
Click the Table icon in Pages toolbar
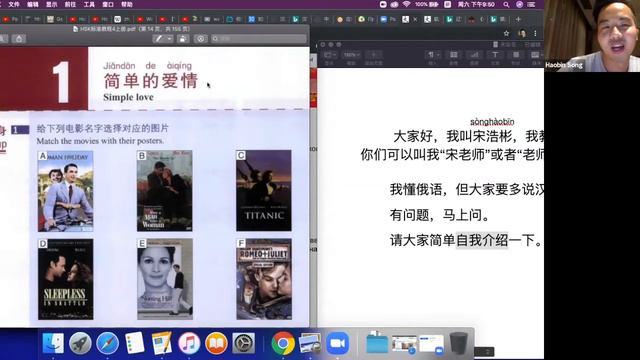453,55
